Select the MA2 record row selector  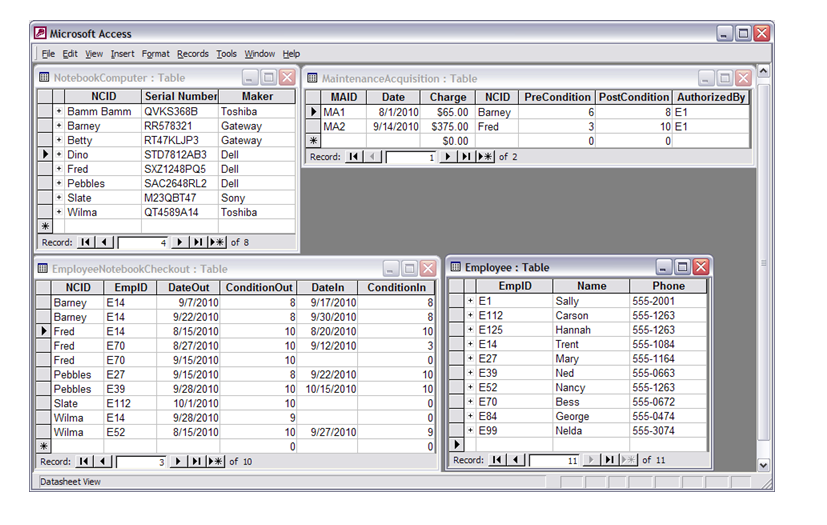click(x=313, y=127)
